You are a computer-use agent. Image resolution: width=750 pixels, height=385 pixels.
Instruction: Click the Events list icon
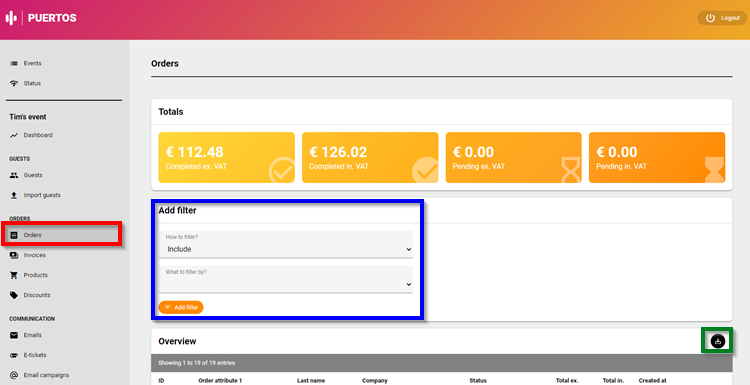coord(14,63)
